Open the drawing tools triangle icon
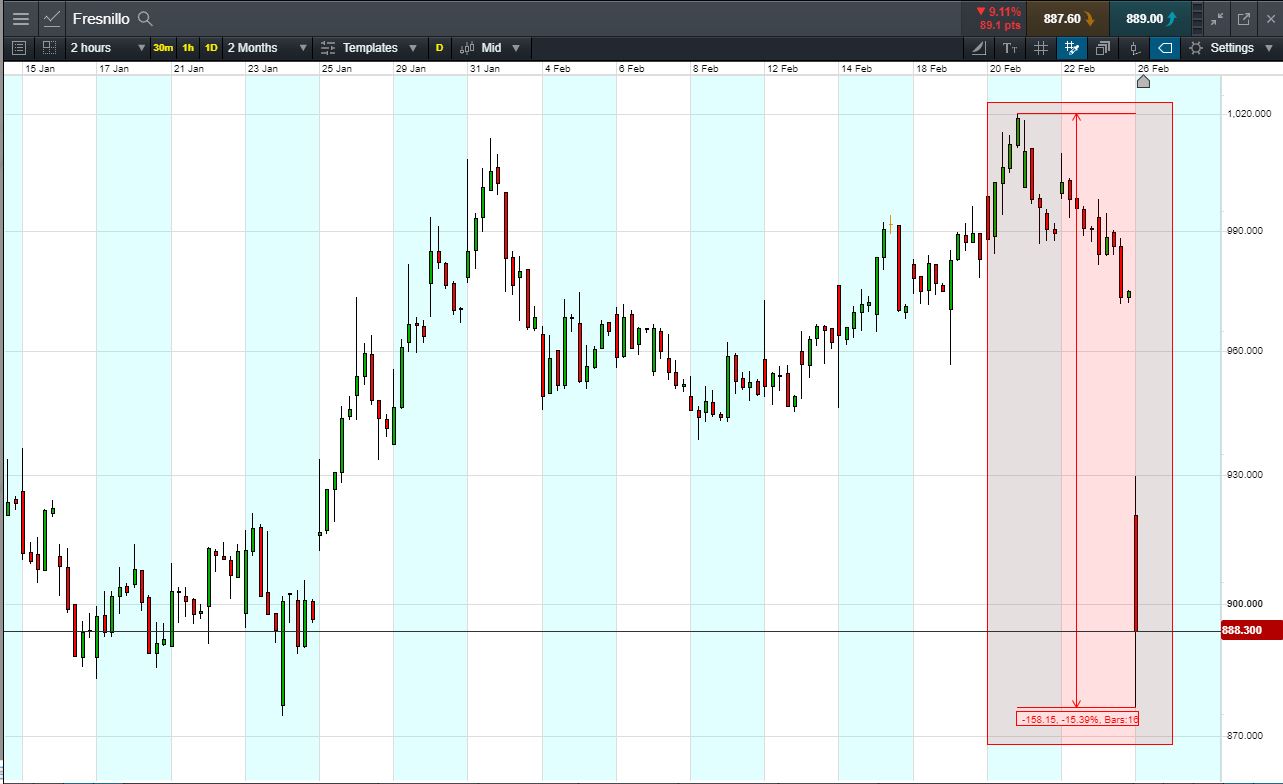Viewport: 1283px width, 784px height. click(x=979, y=48)
